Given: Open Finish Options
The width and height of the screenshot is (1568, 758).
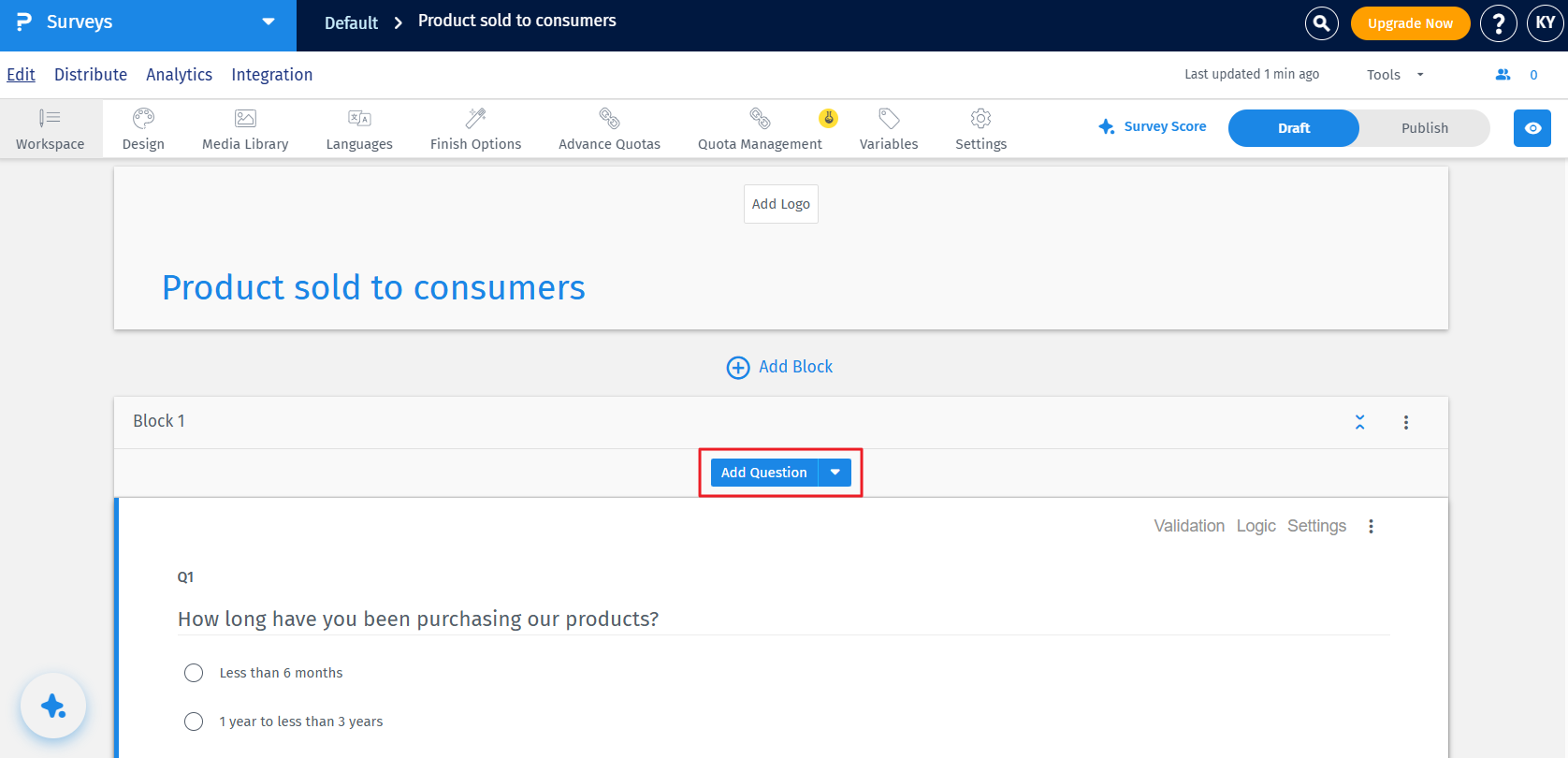Looking at the screenshot, I should point(475,129).
